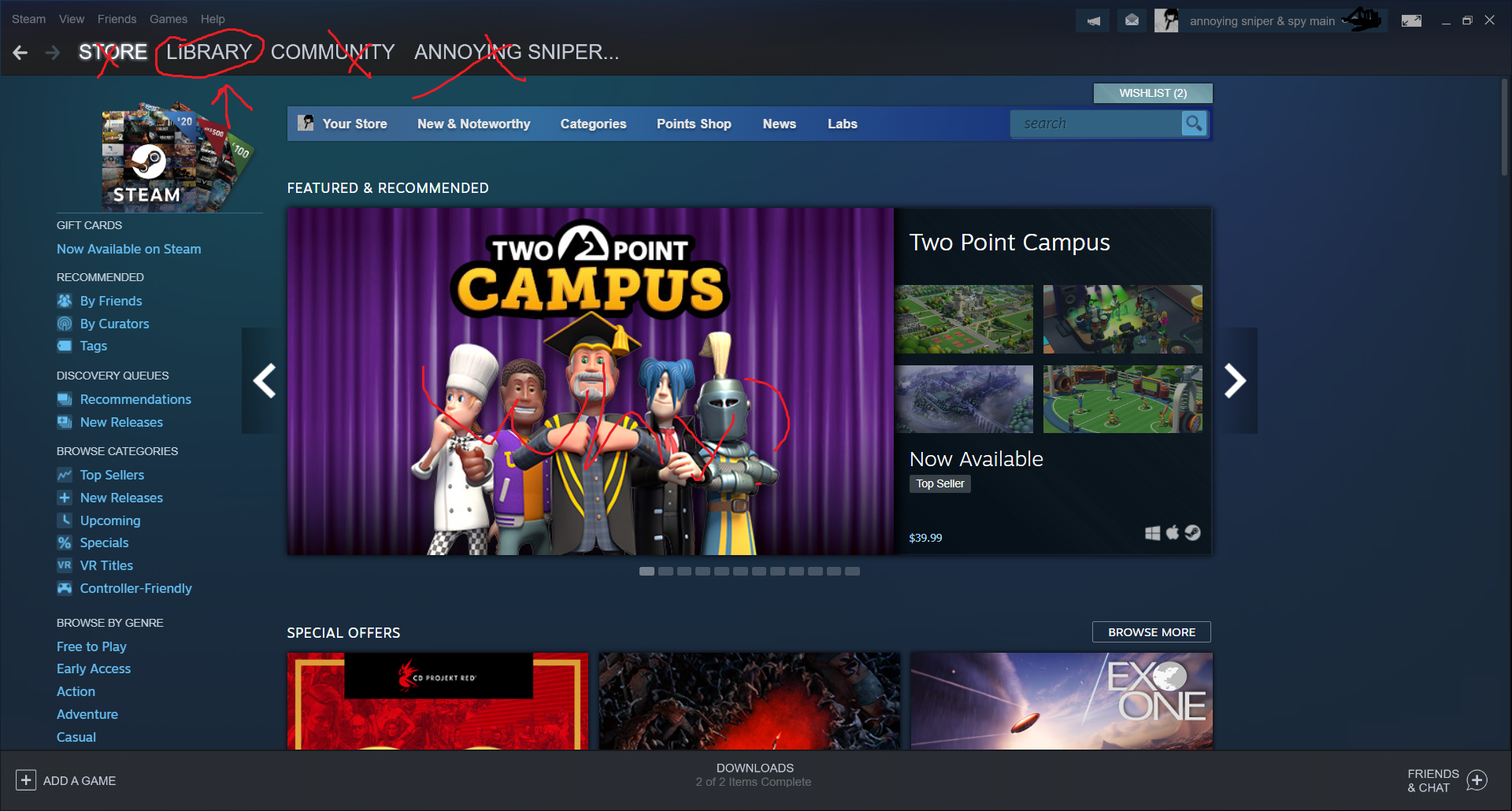Open the Early Access genre
Image resolution: width=1512 pixels, height=811 pixels.
pos(94,668)
